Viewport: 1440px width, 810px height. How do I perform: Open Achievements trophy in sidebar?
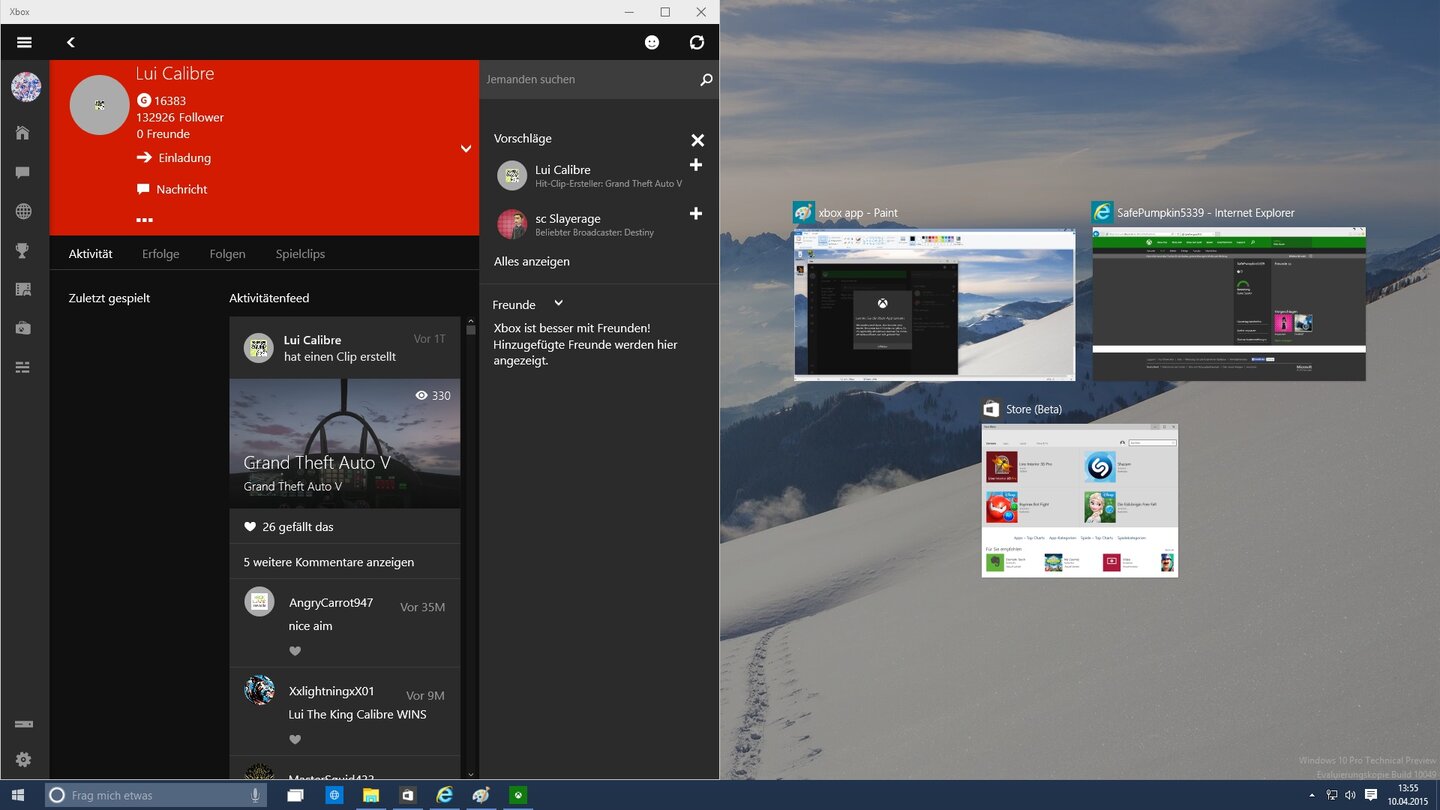(23, 250)
